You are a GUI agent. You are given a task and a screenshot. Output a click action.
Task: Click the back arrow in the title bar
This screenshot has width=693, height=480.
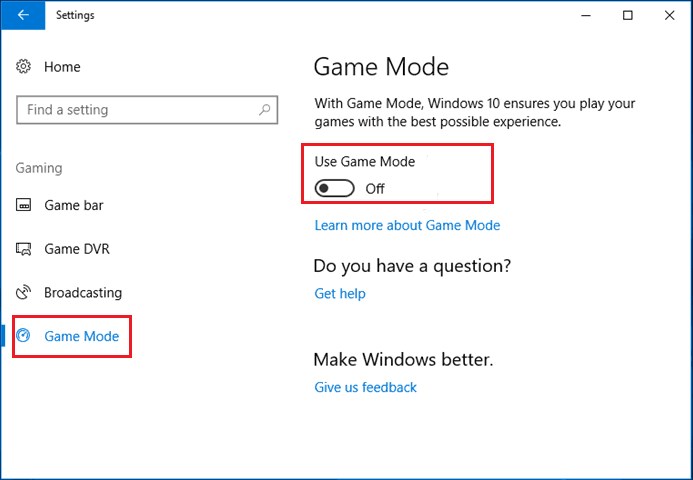tap(23, 15)
